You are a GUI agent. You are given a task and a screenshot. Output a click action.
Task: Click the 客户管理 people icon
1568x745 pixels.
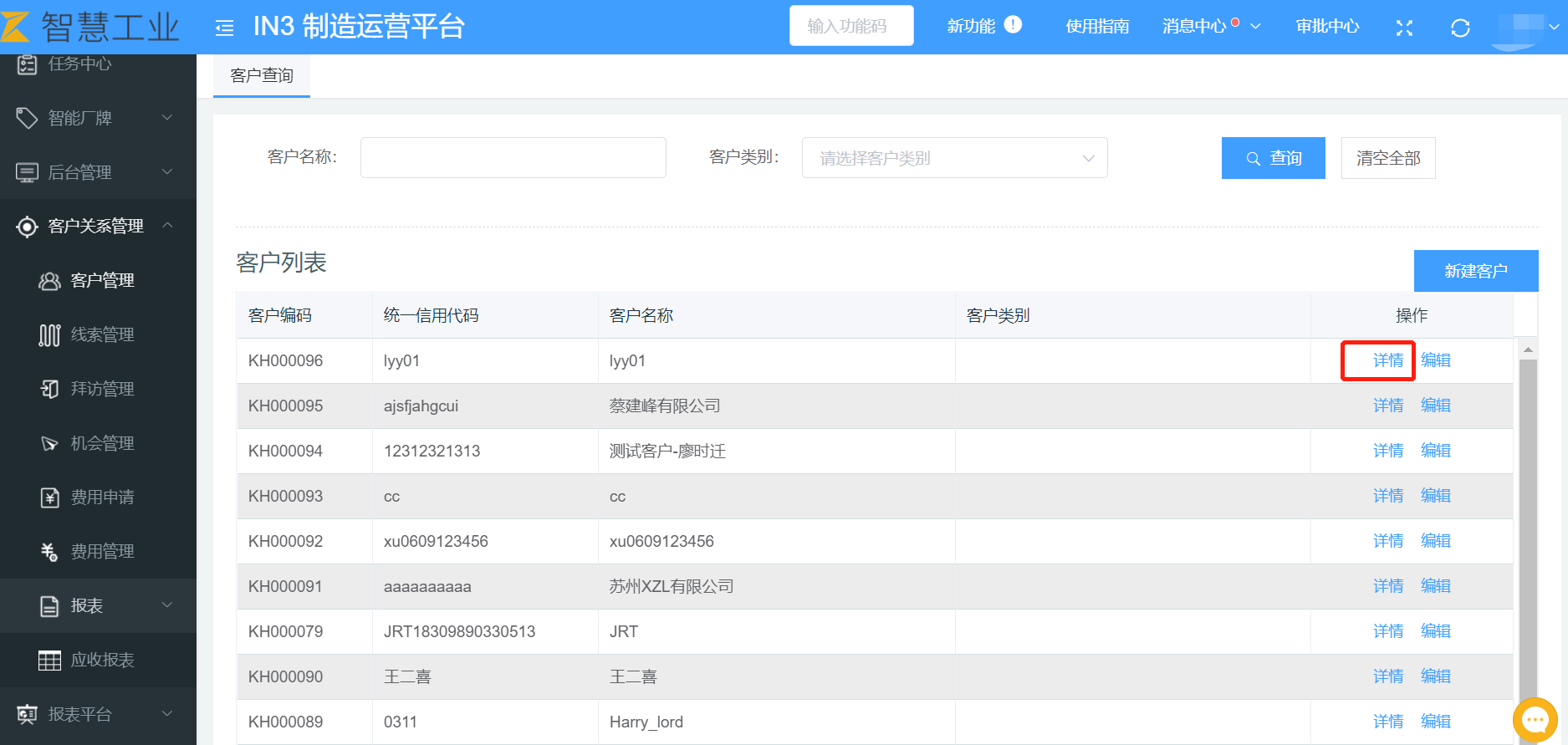pyautogui.click(x=50, y=281)
